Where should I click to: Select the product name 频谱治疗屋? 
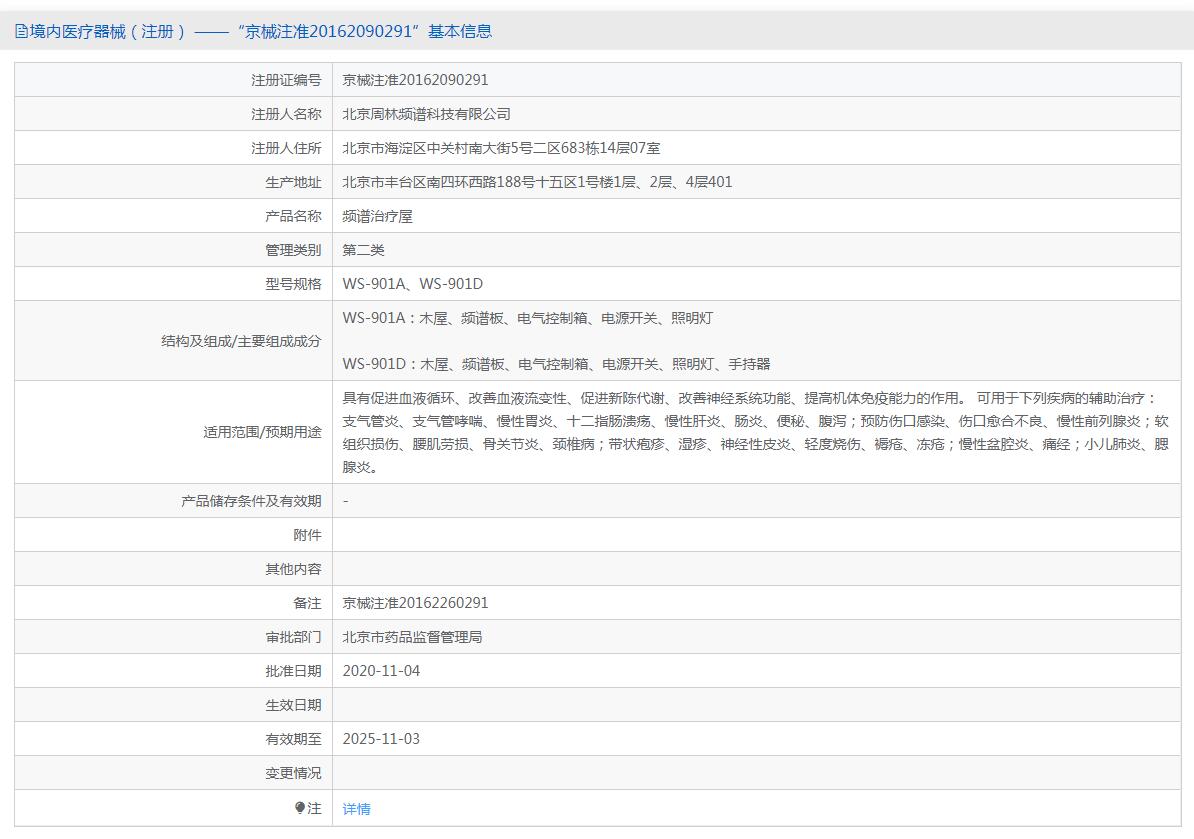click(377, 216)
